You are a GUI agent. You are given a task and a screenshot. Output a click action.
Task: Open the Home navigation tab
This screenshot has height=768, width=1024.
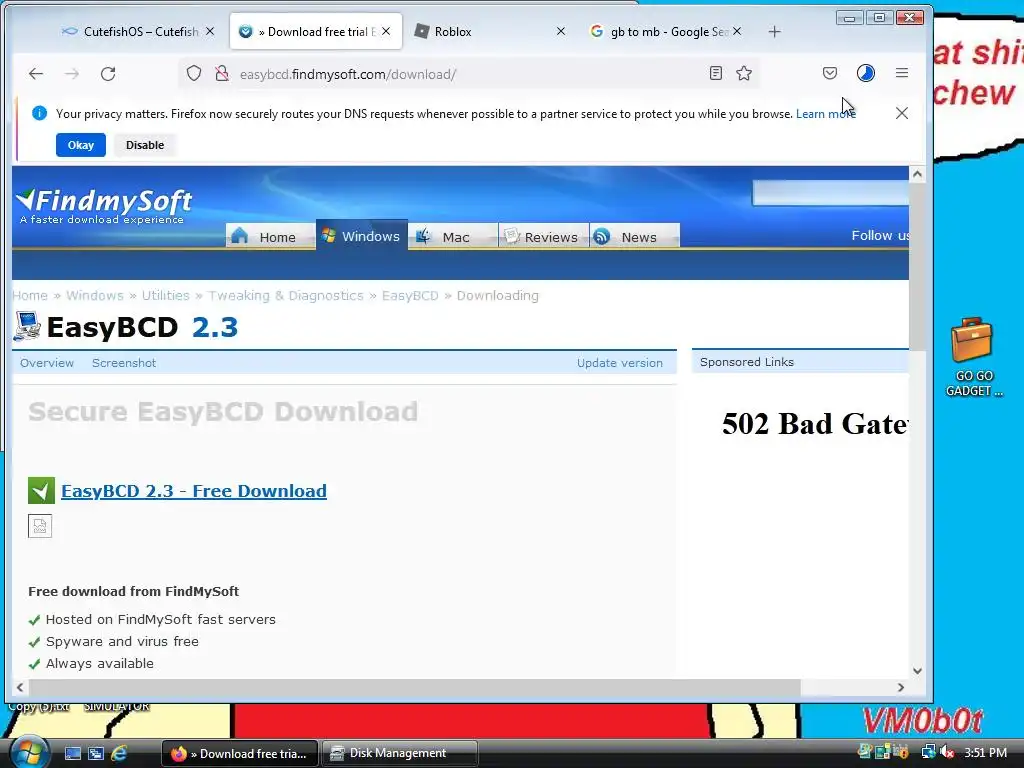coord(270,236)
